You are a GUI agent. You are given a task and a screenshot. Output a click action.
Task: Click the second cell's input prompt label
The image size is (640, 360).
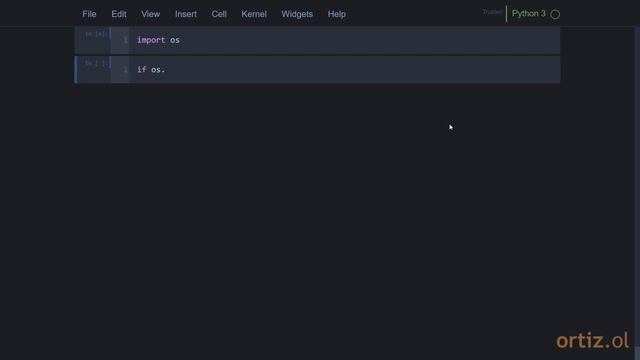(96, 63)
